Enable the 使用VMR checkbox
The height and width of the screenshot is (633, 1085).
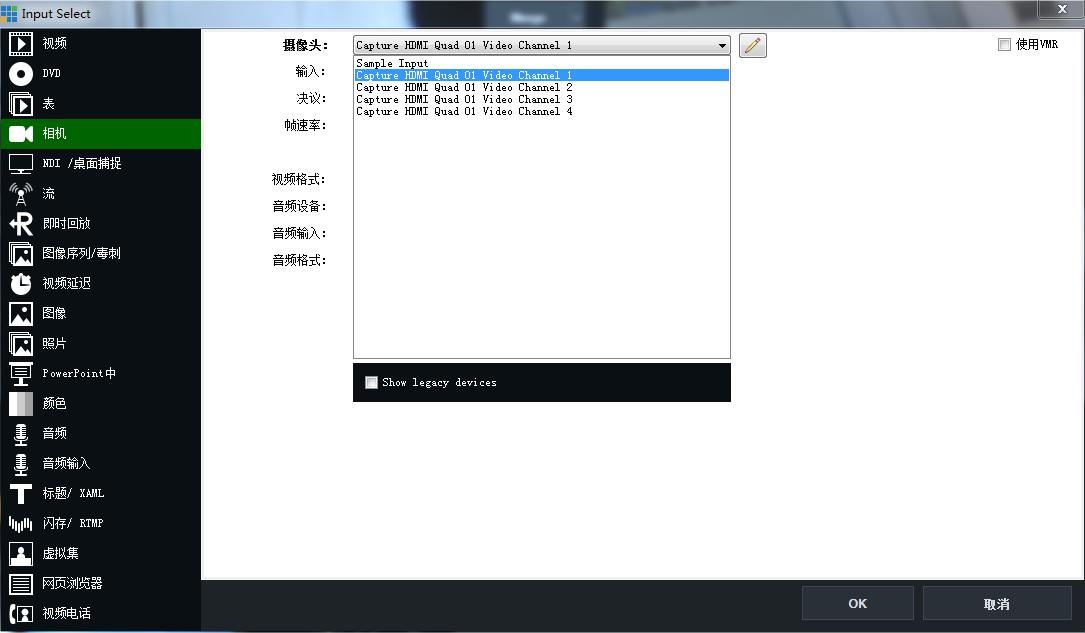pyautogui.click(x=1004, y=45)
